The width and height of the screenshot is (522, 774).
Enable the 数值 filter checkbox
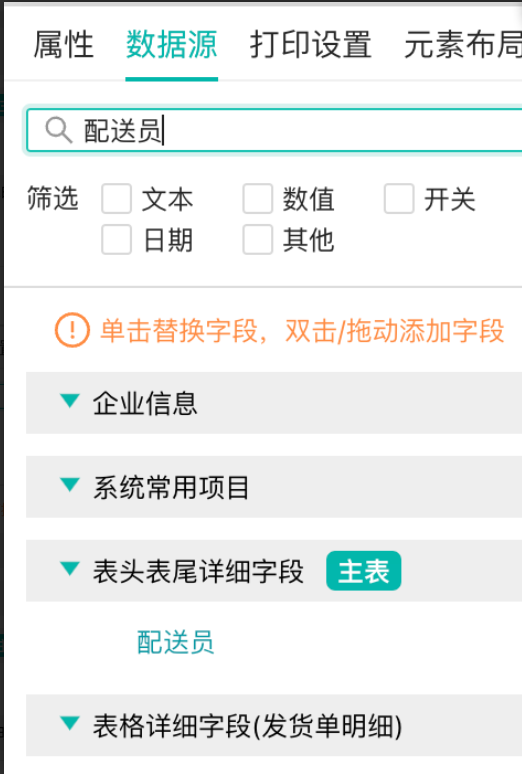click(x=258, y=199)
